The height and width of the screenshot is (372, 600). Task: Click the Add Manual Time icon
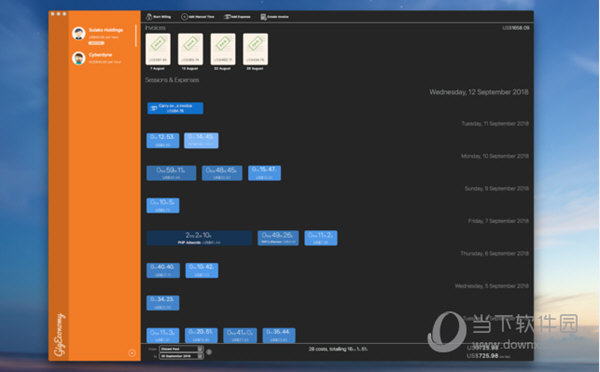184,16
